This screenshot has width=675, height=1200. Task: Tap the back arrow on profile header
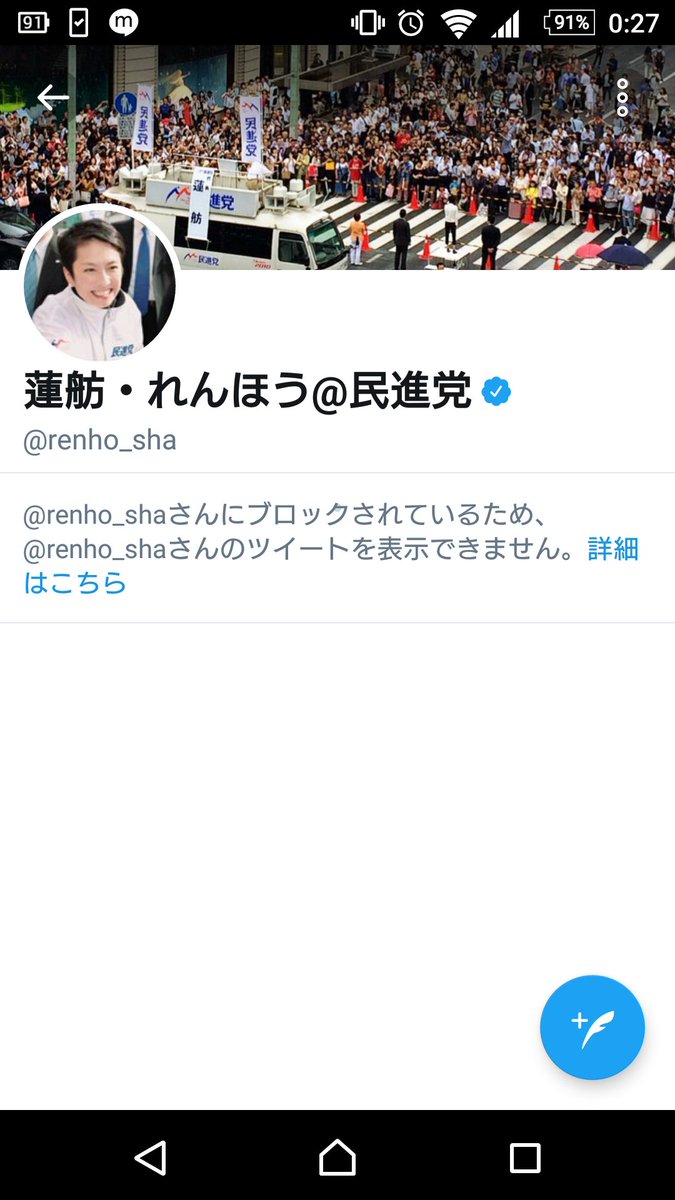click(x=52, y=97)
